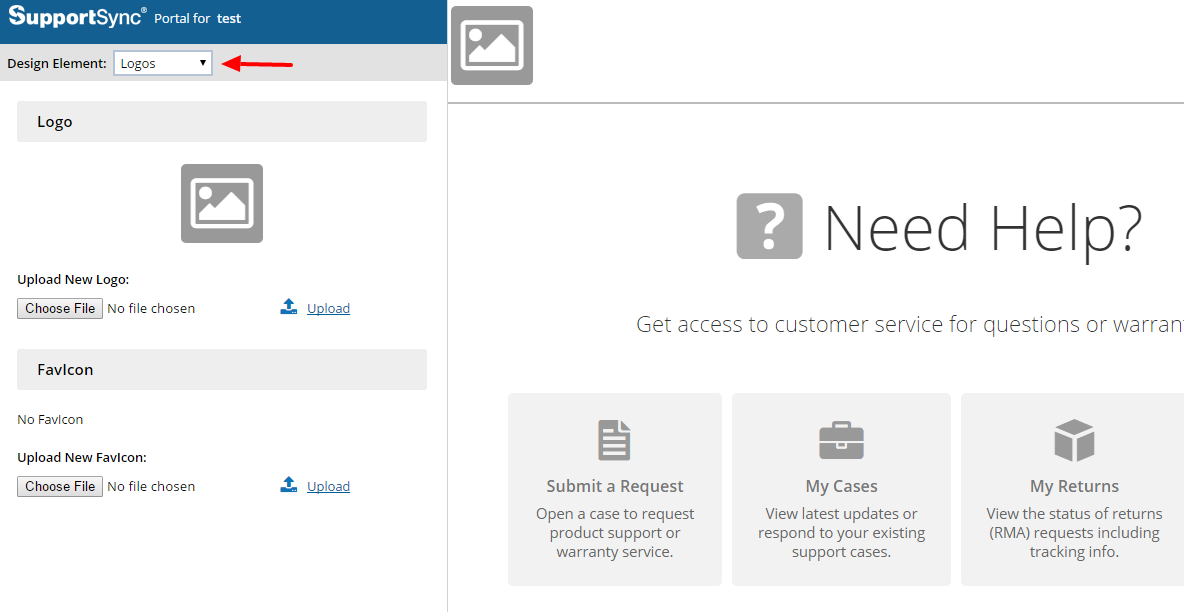Image resolution: width=1184 pixels, height=612 pixels.
Task: Click the box icon on My Returns
Action: (1074, 440)
